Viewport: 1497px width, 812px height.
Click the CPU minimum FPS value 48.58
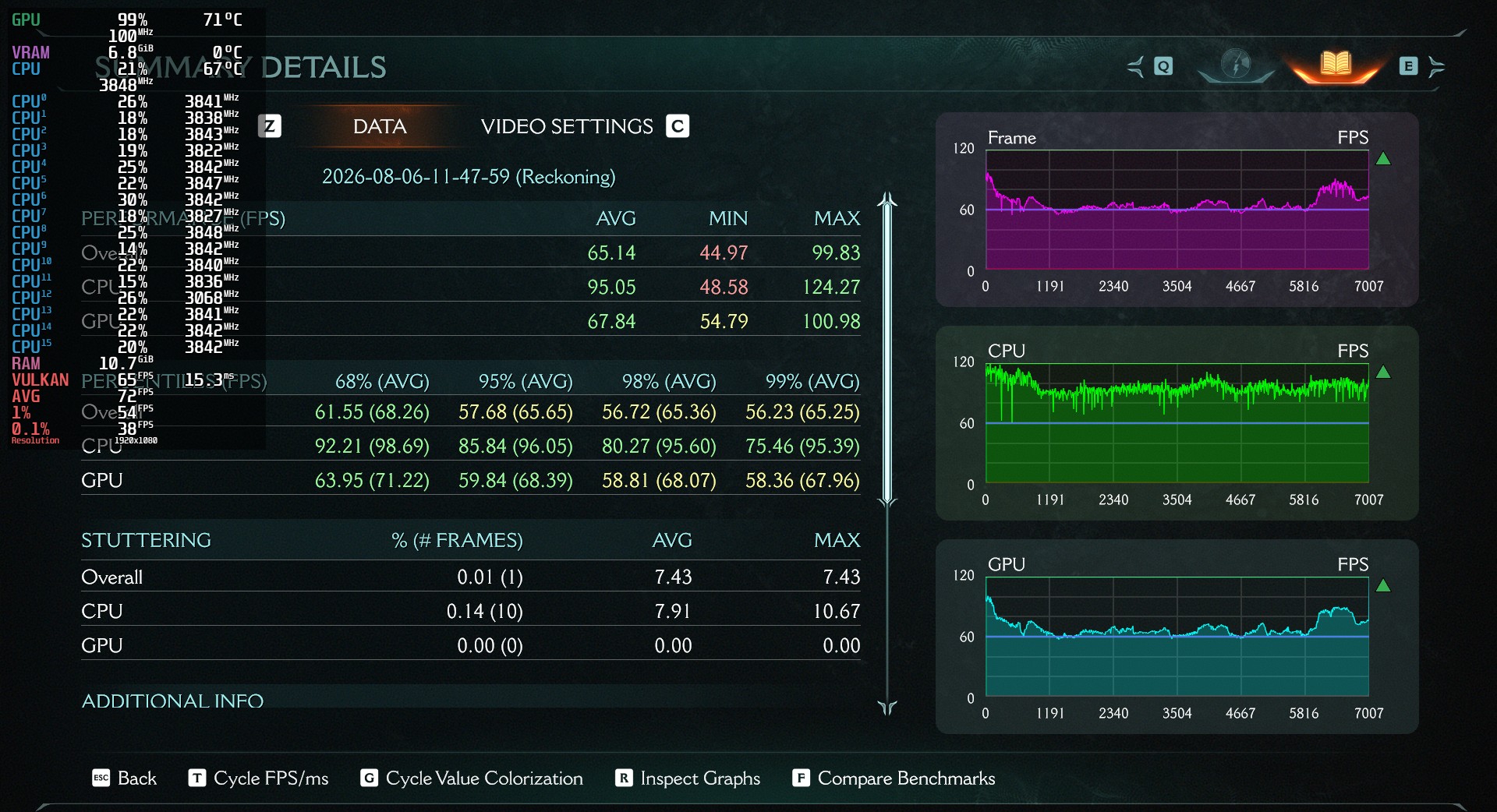(x=724, y=287)
